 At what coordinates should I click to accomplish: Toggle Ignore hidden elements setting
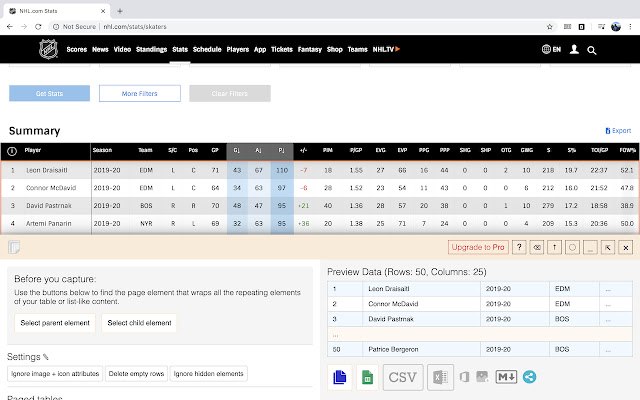[x=207, y=373]
